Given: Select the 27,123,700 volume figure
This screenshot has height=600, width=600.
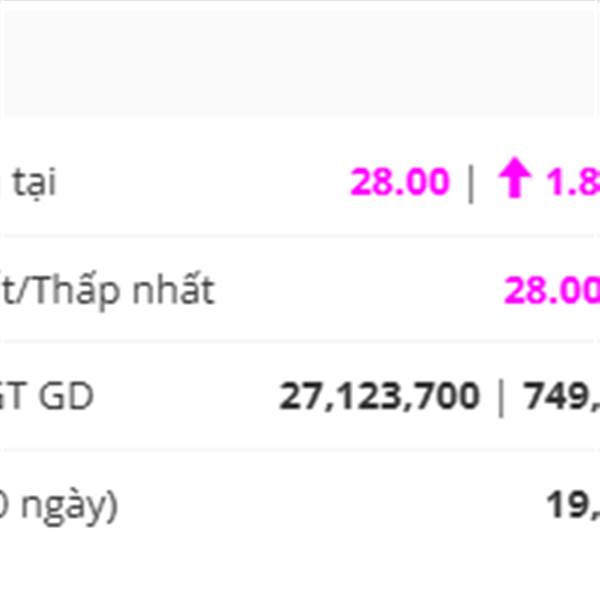Looking at the screenshot, I should 379,397.
